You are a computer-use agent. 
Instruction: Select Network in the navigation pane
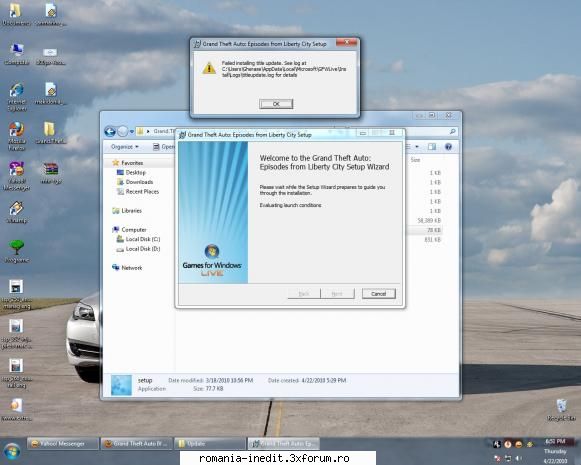(127, 268)
